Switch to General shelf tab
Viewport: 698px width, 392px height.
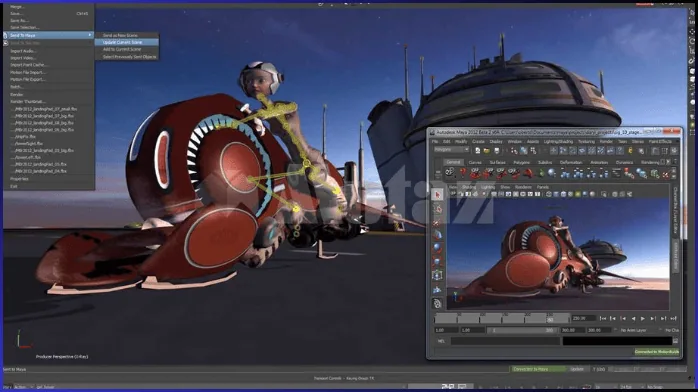tap(453, 162)
